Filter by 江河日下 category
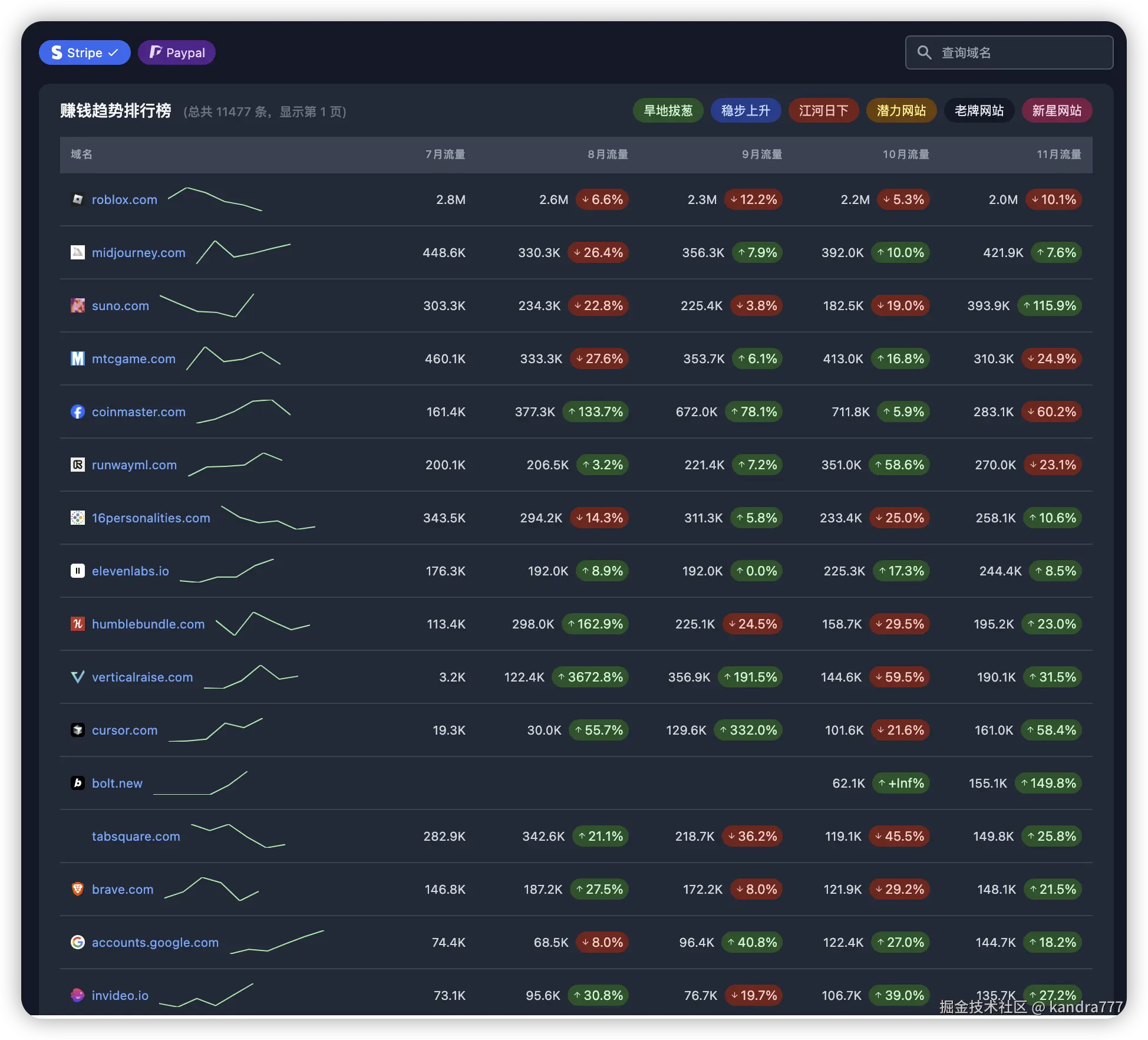This screenshot has width=1148, height=1040. click(823, 110)
